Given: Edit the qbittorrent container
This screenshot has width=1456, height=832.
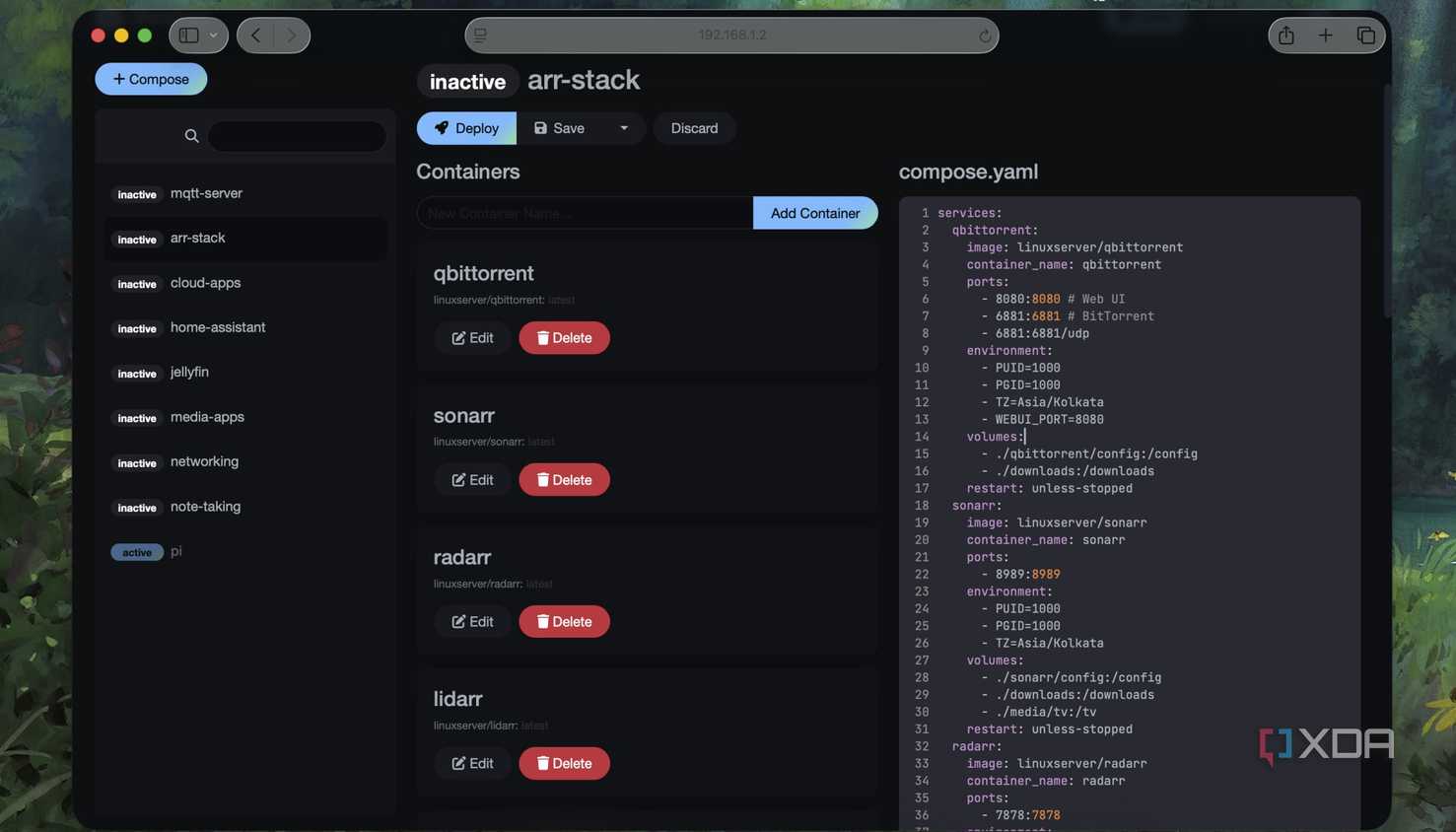Looking at the screenshot, I should 472,338.
